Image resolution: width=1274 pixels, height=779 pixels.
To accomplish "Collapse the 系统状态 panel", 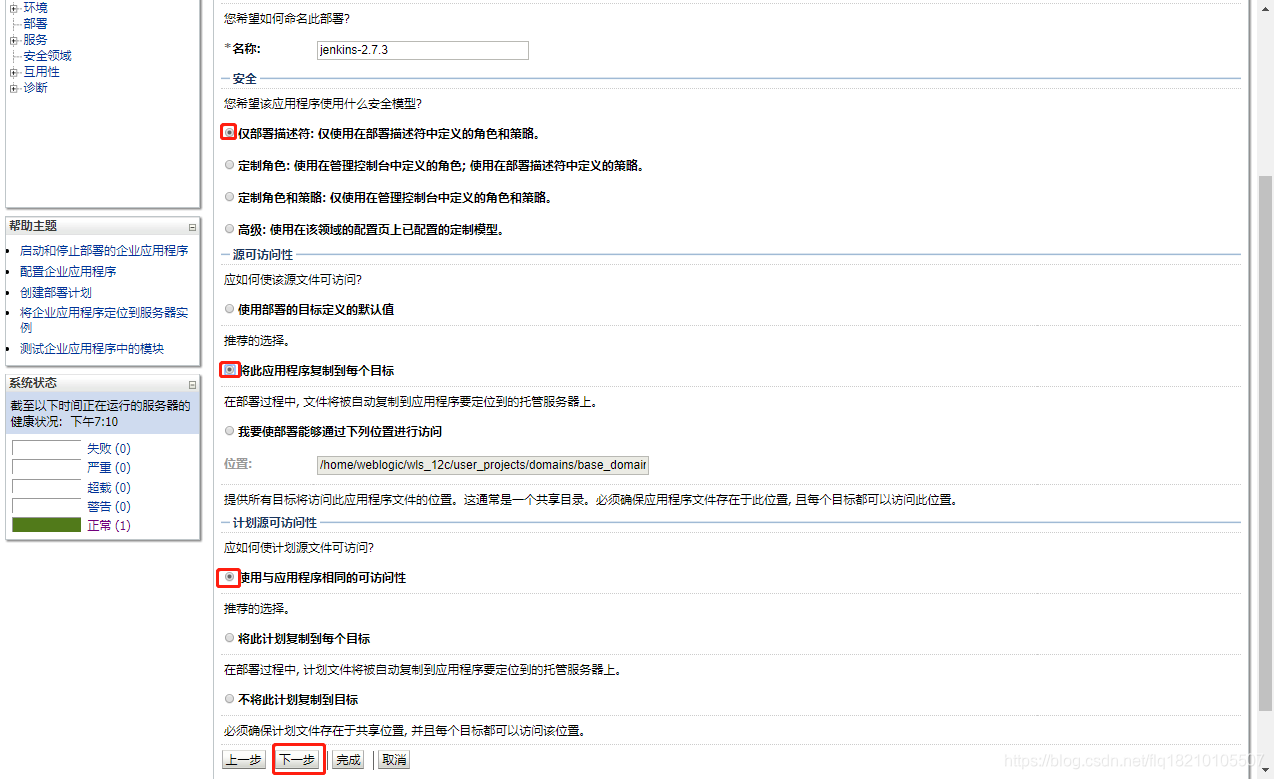I will coord(191,383).
